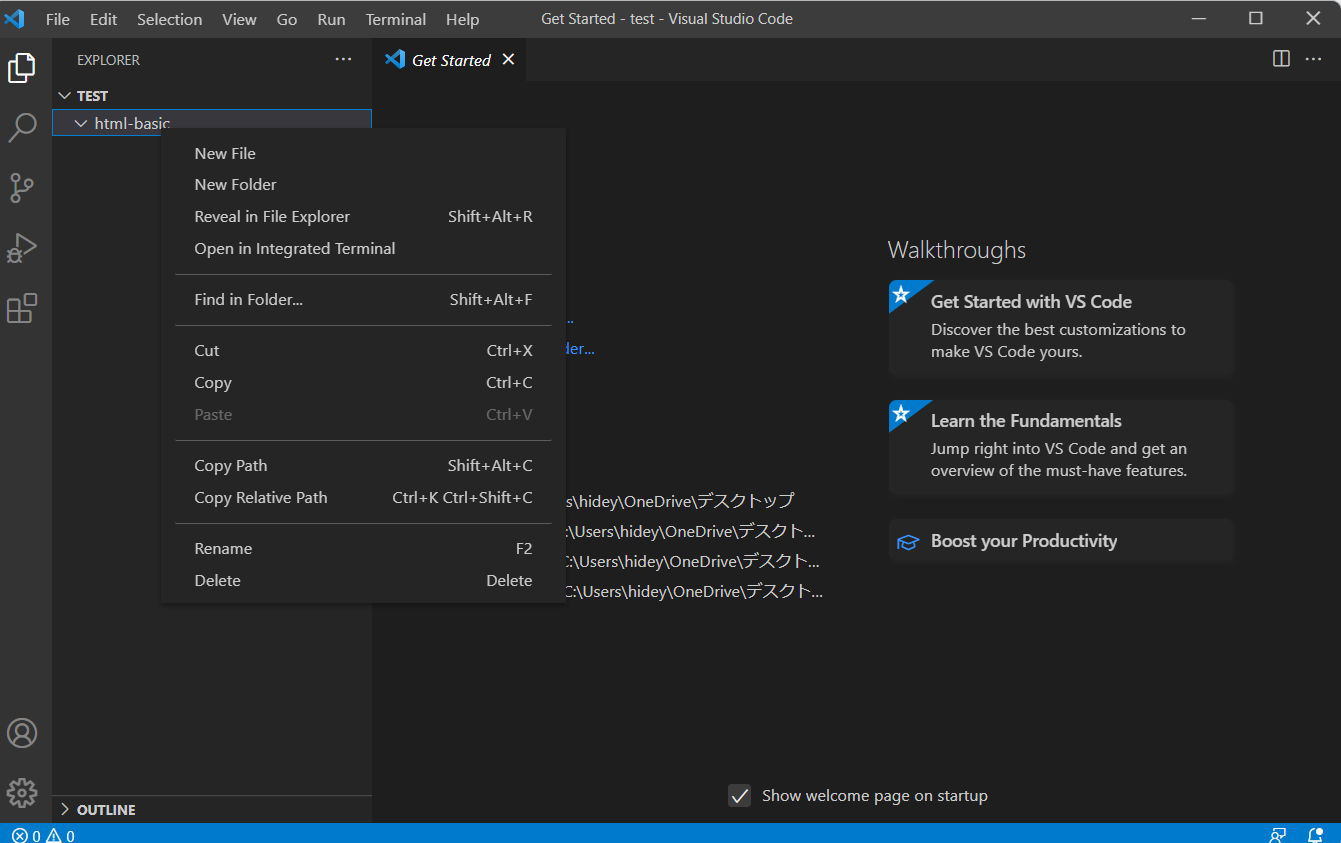Click the html-basic folder name
This screenshot has height=843, width=1341.
point(132,124)
